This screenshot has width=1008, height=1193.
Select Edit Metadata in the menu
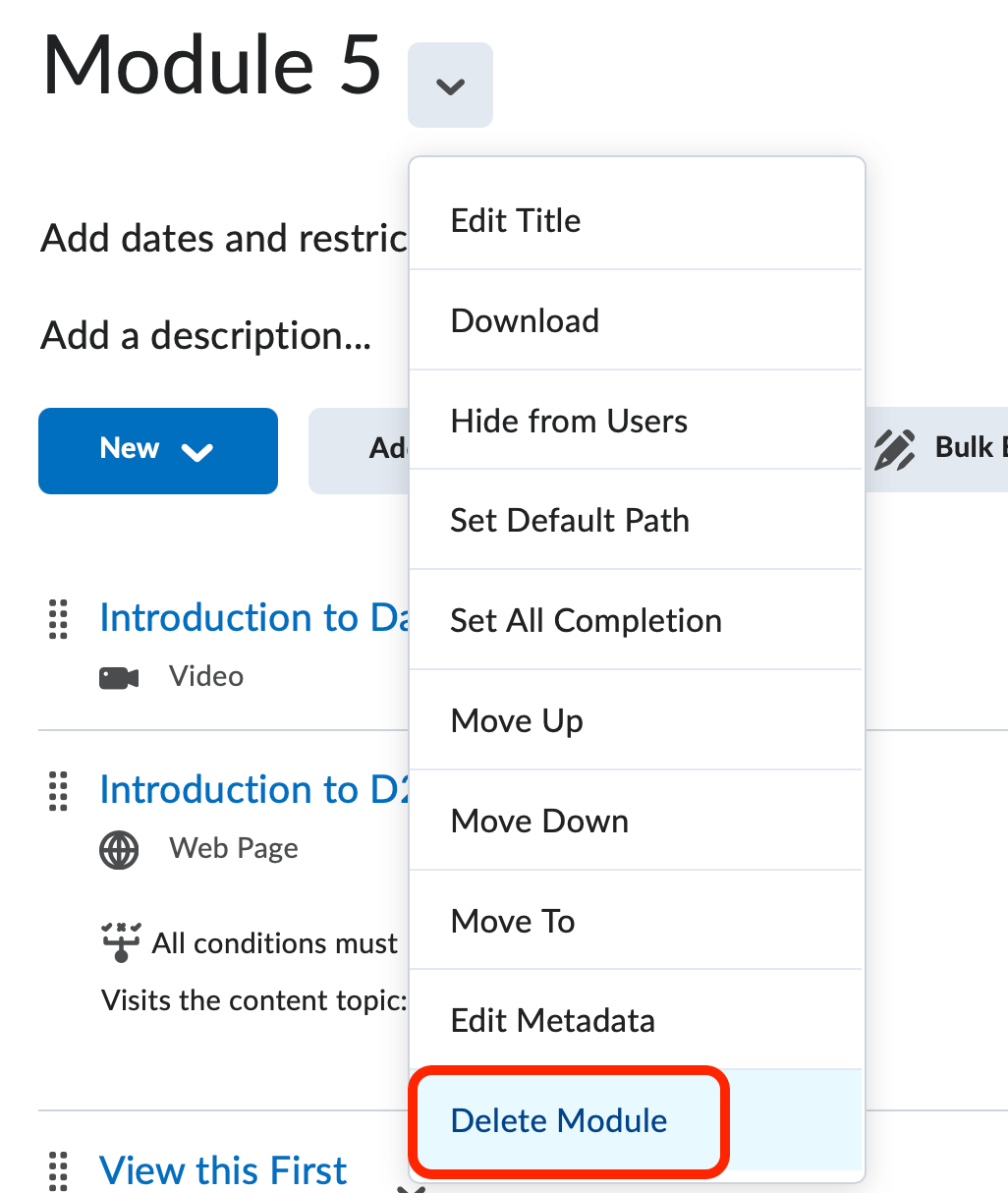click(552, 1020)
